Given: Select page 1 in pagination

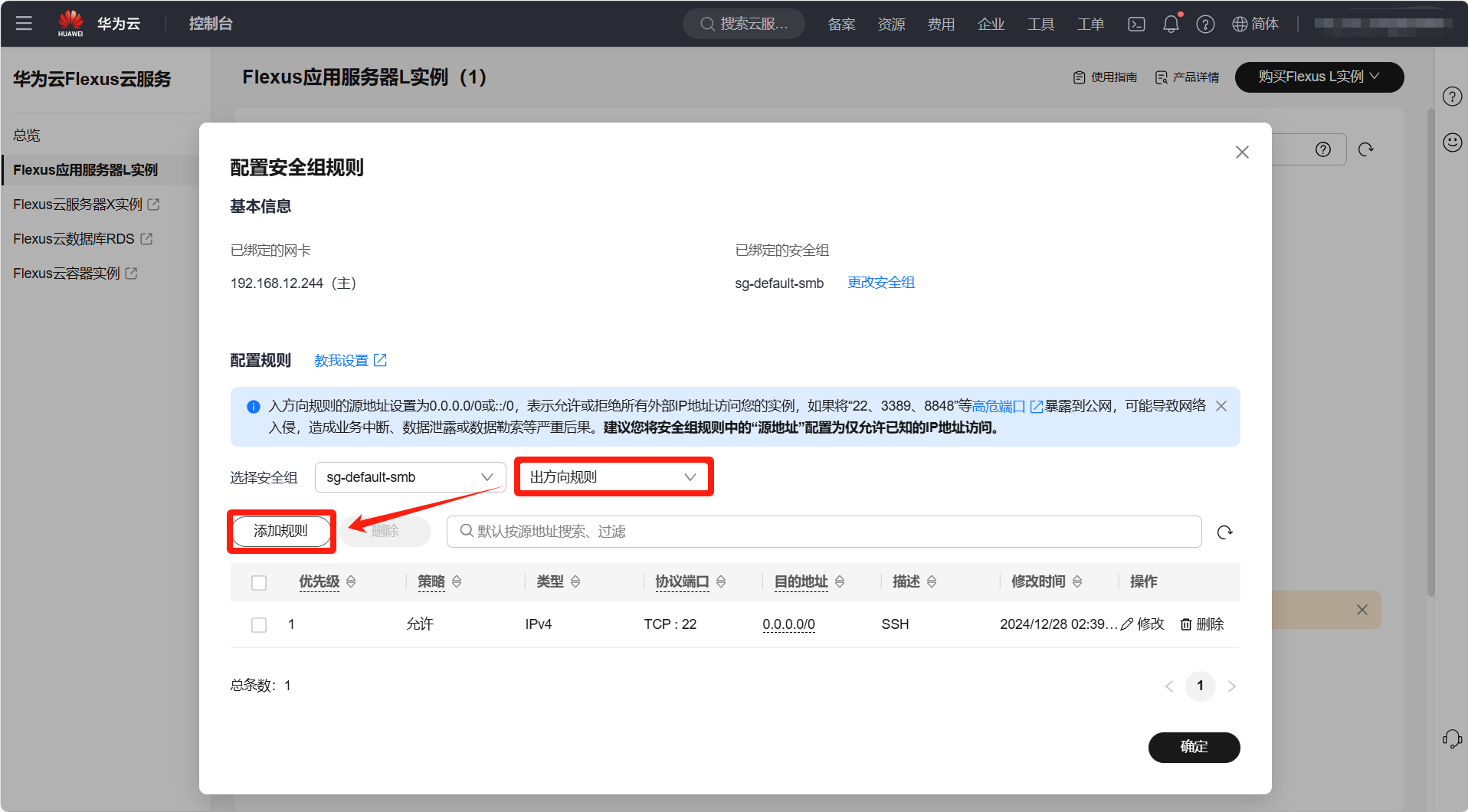Looking at the screenshot, I should 1200,686.
